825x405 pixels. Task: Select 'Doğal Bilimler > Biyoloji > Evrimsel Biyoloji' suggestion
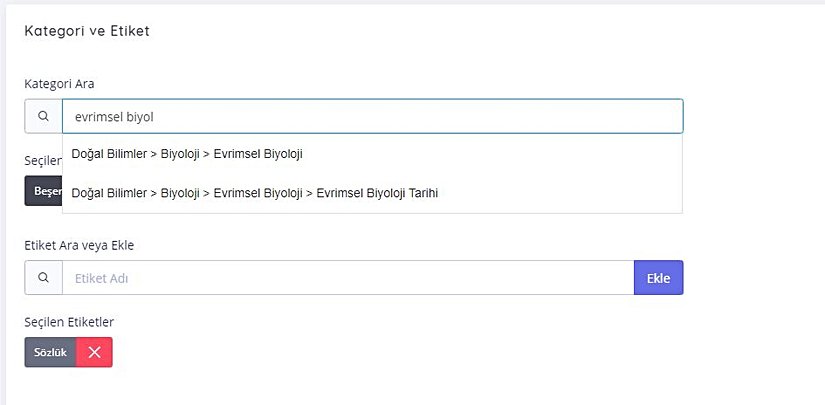pyautogui.click(x=187, y=154)
